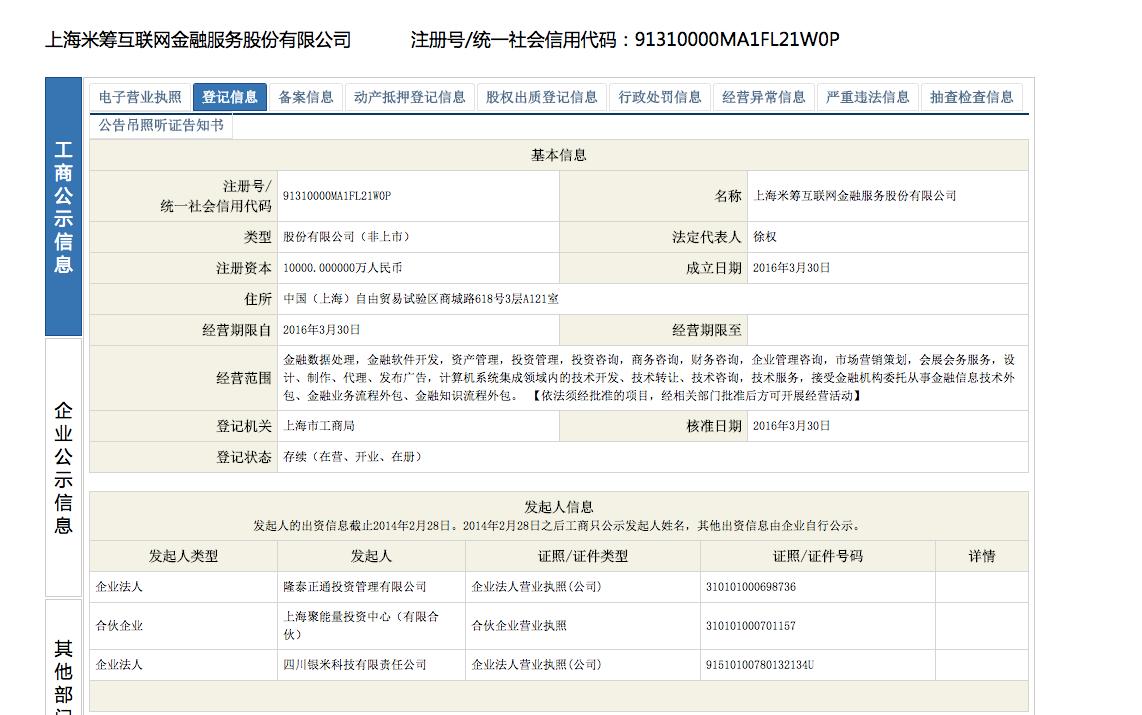Click registration status 存续（在营、开业、在册）
Image resolution: width=1142 pixels, height=715 pixels.
[353, 457]
